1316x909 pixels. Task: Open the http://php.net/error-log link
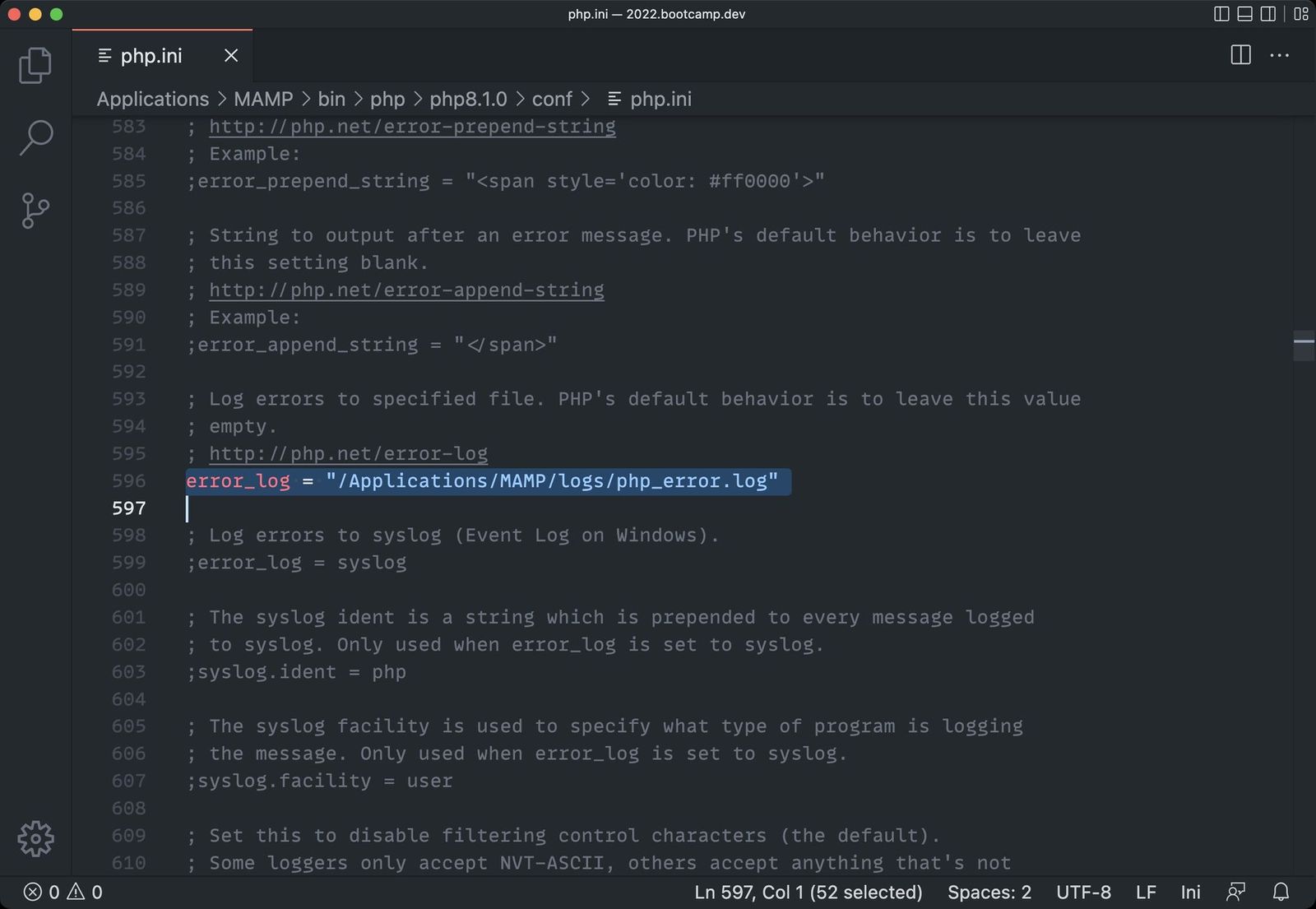347,453
